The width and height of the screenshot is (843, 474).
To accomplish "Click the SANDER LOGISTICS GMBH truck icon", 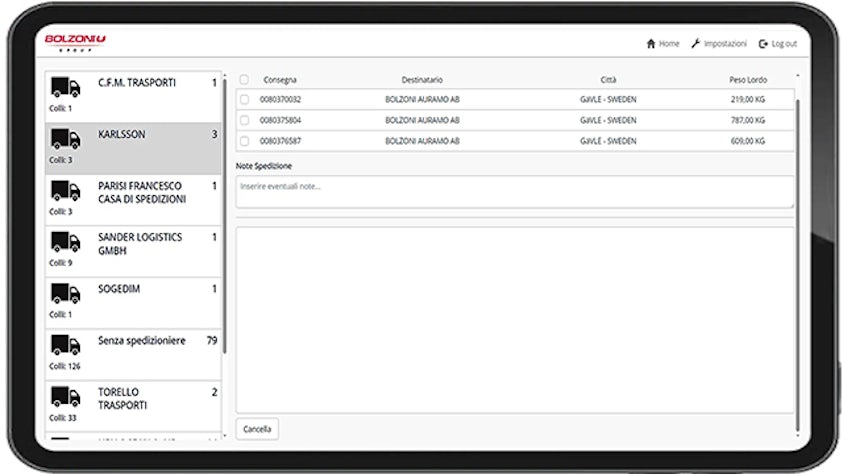I will [65, 243].
